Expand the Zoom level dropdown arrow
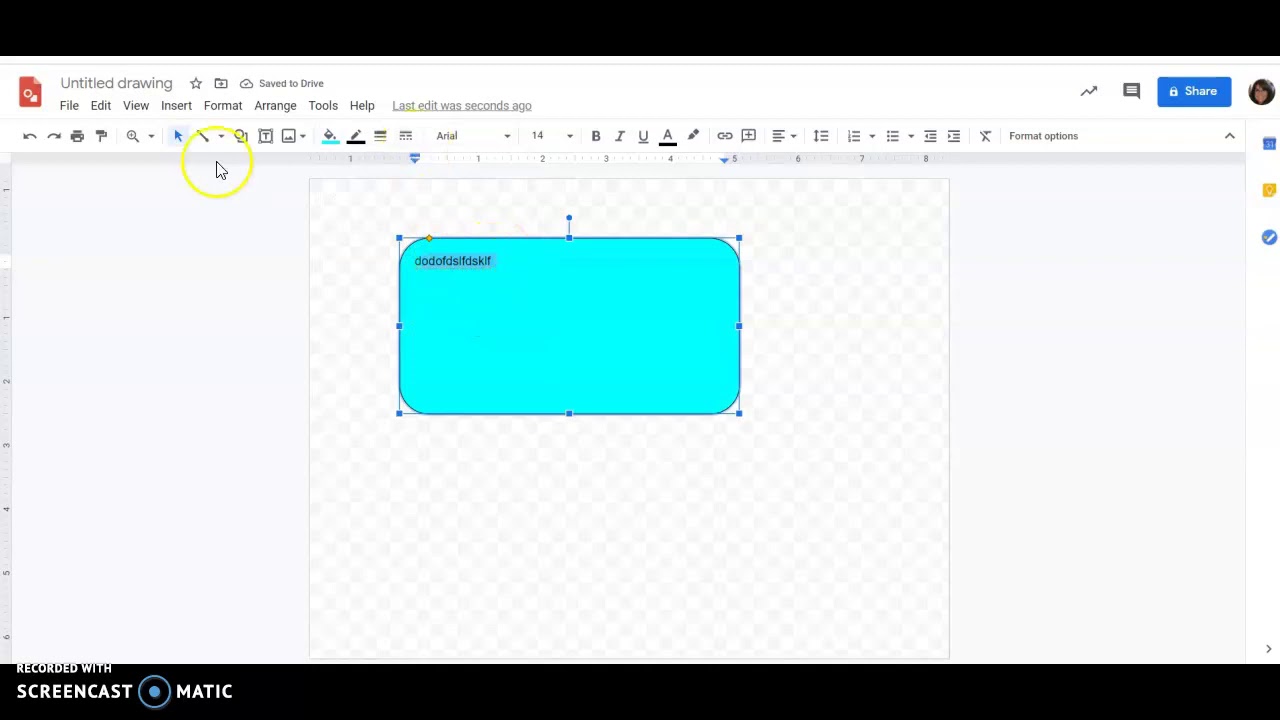 pos(151,136)
